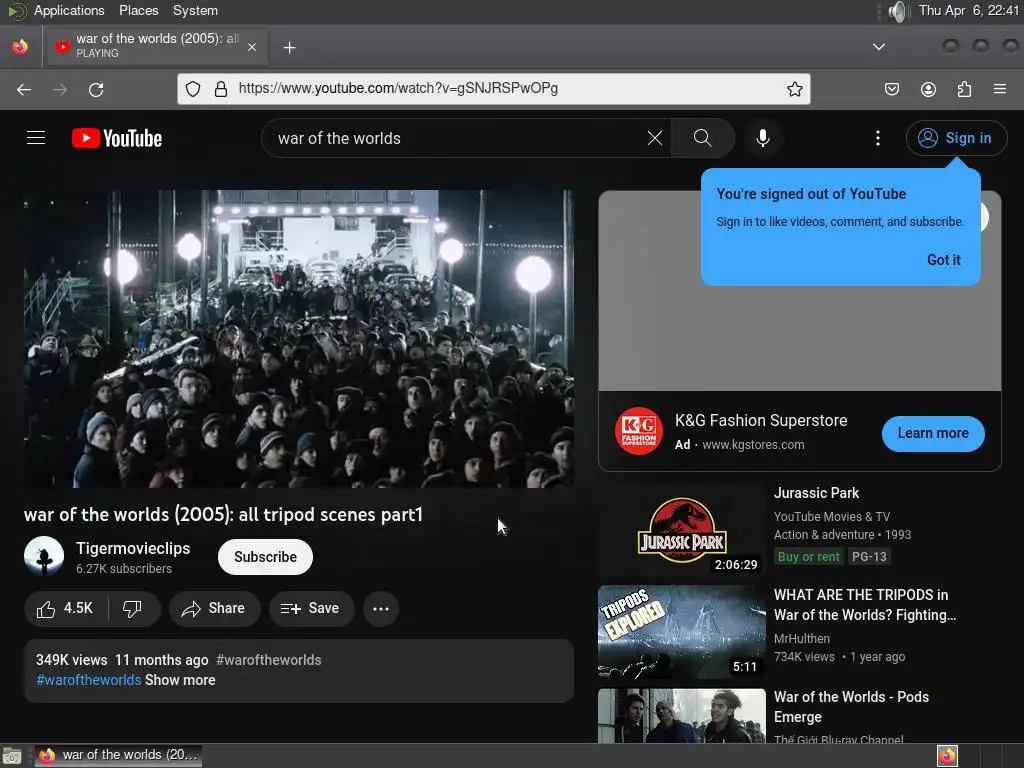The image size is (1024, 768).
Task: Click the MrHulthen channel name
Action: point(801,639)
